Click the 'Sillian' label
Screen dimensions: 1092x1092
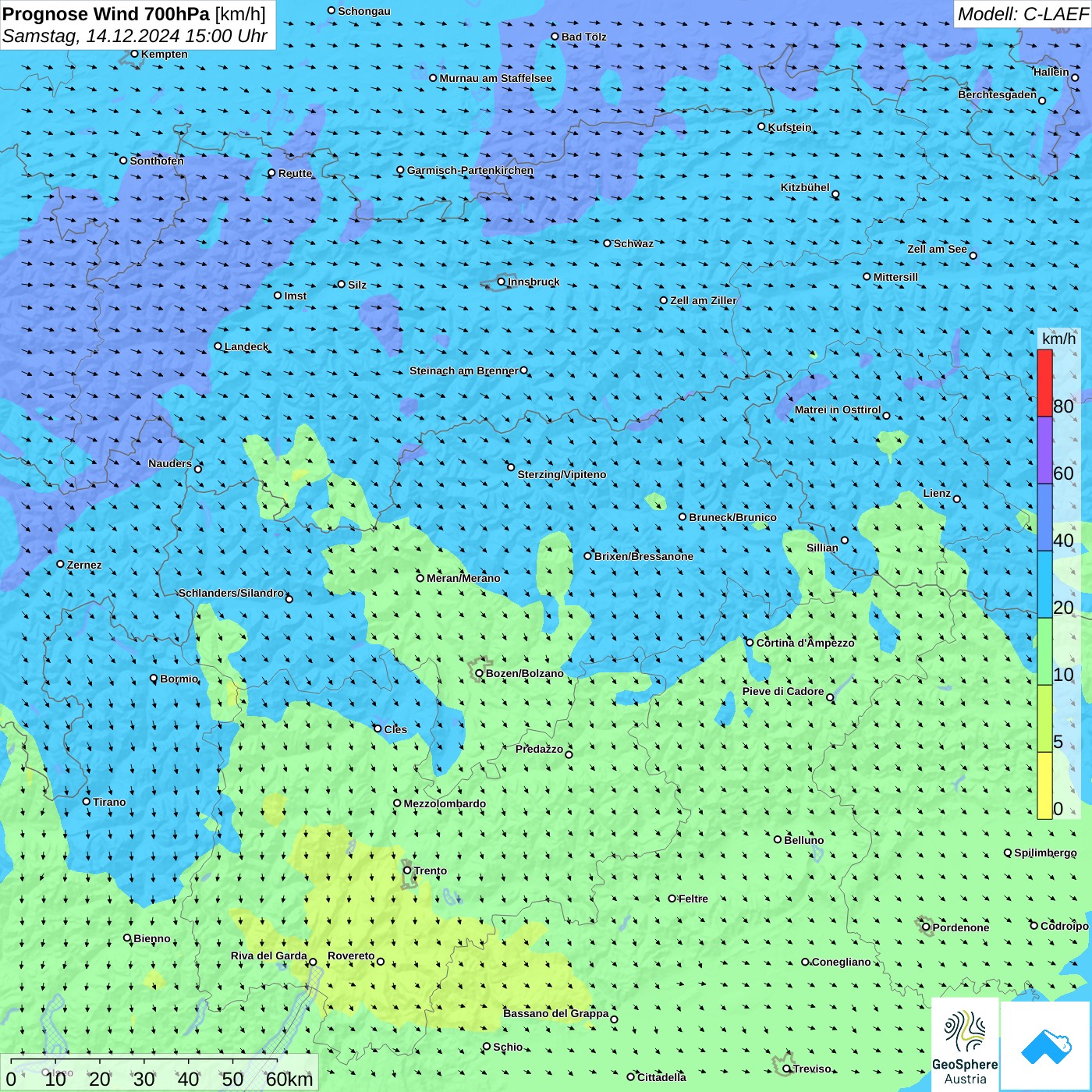822,548
